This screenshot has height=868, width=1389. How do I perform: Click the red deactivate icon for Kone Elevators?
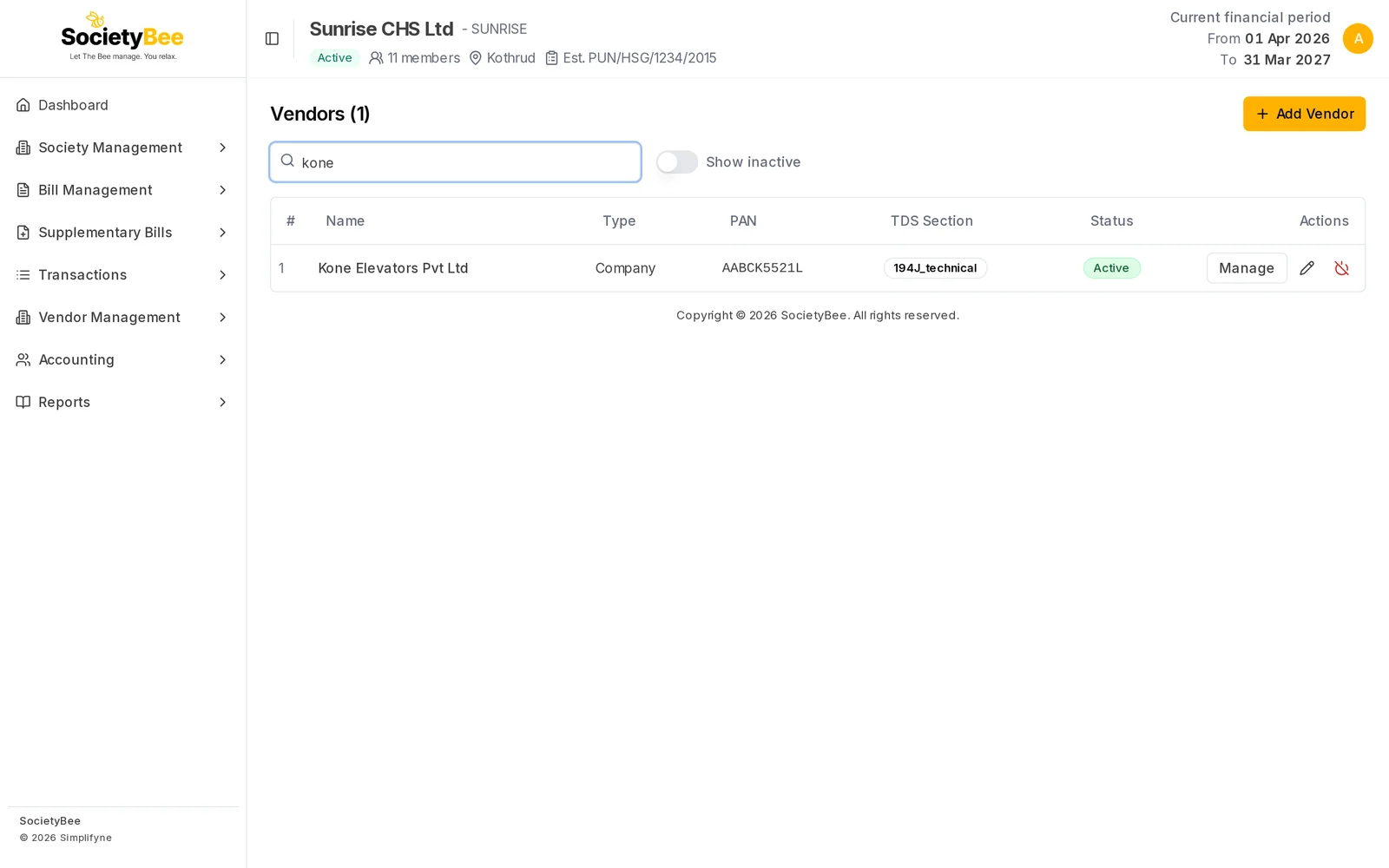click(x=1341, y=268)
